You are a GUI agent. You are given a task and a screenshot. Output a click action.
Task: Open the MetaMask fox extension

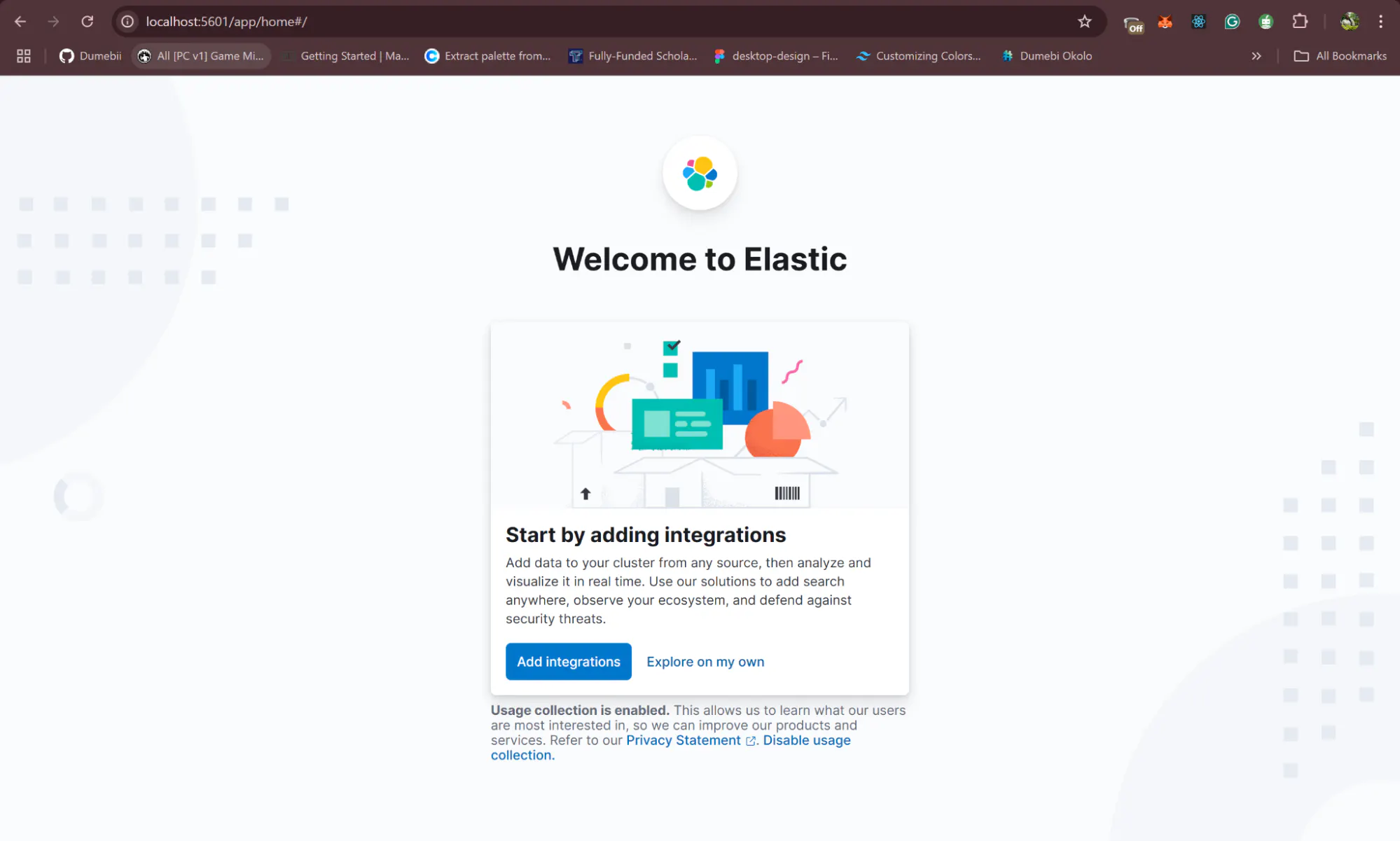pos(1165,22)
